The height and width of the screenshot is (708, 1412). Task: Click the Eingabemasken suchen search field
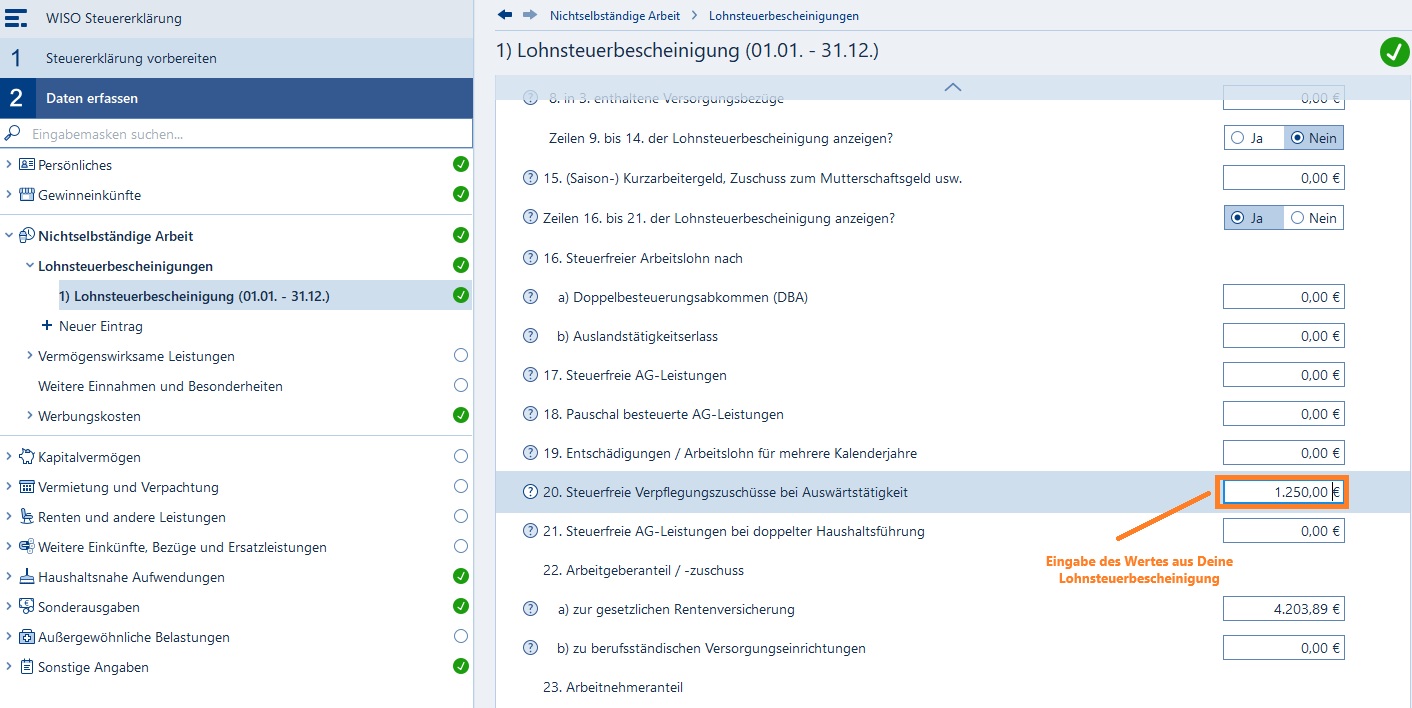(236, 133)
